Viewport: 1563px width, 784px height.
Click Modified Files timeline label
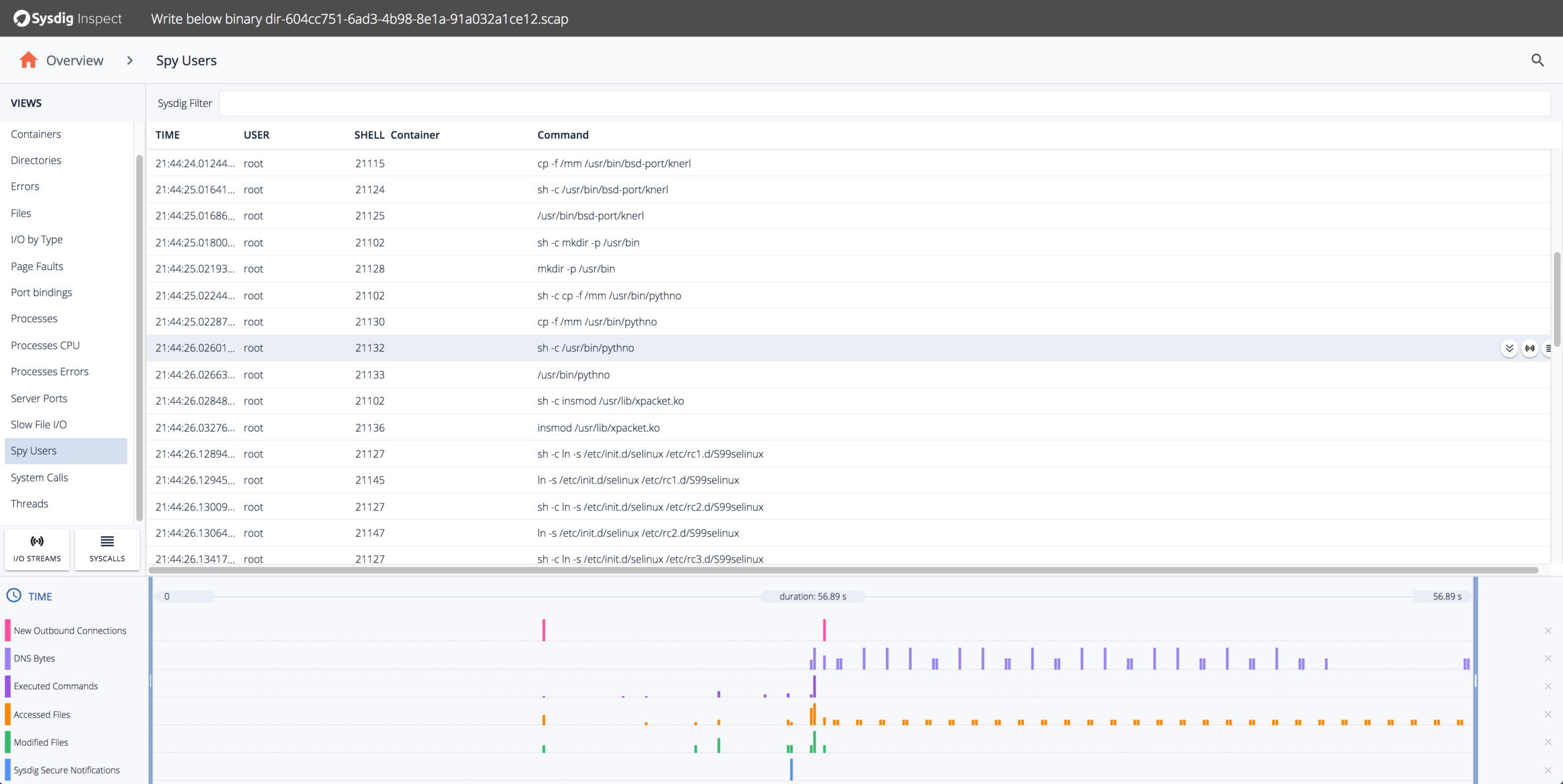pos(41,742)
